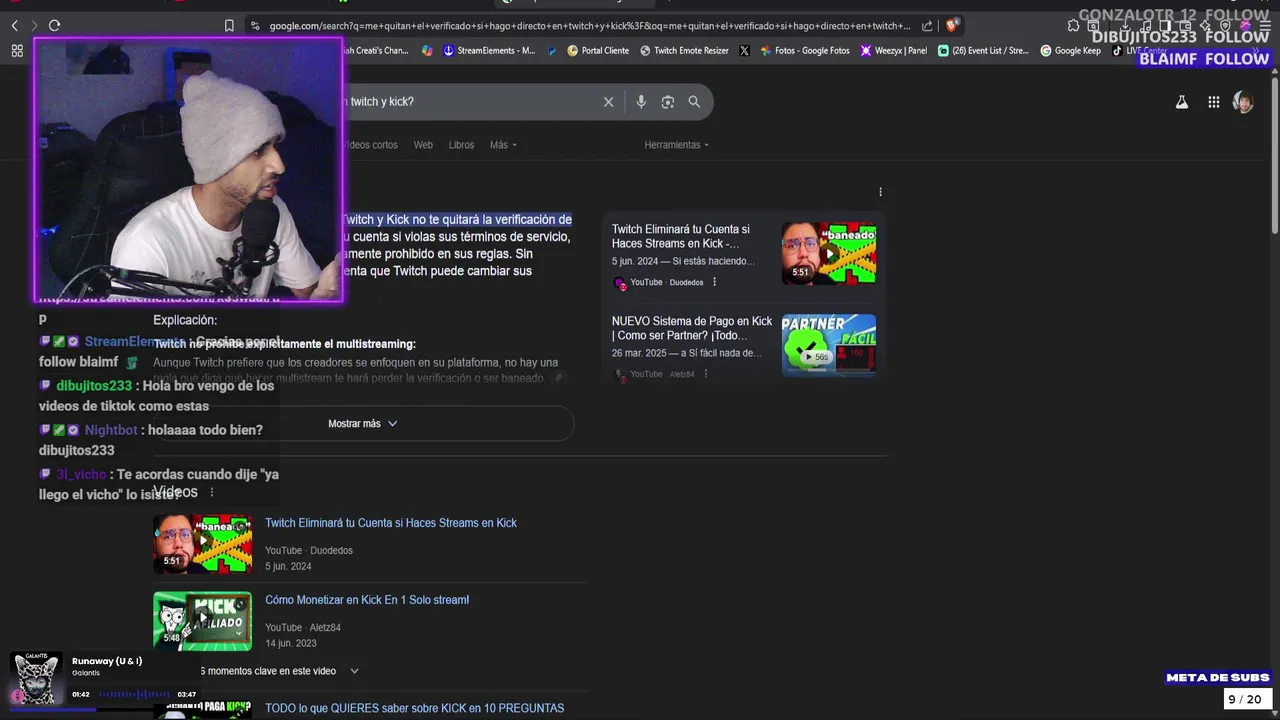
Task: Open the apps grid in bookmarks bar
Action: pos(17,51)
